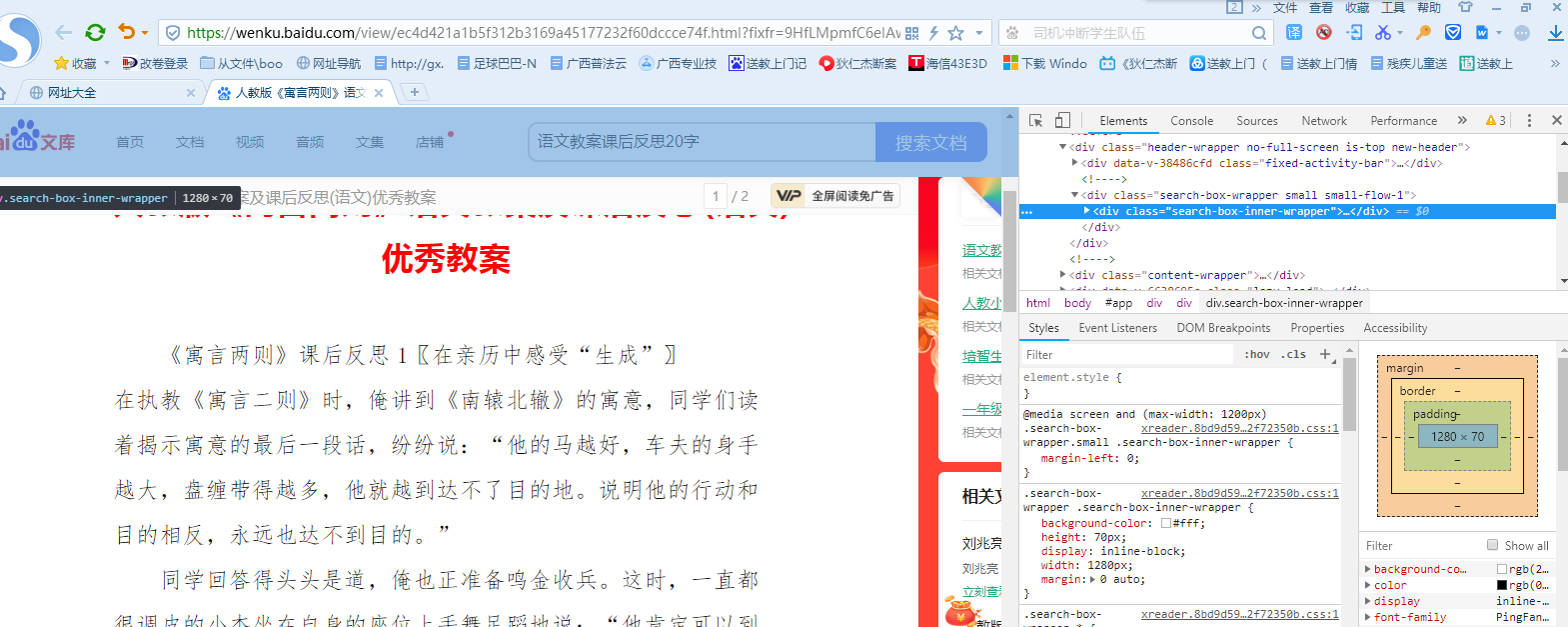Toggle the .cls class editor button

(1293, 354)
